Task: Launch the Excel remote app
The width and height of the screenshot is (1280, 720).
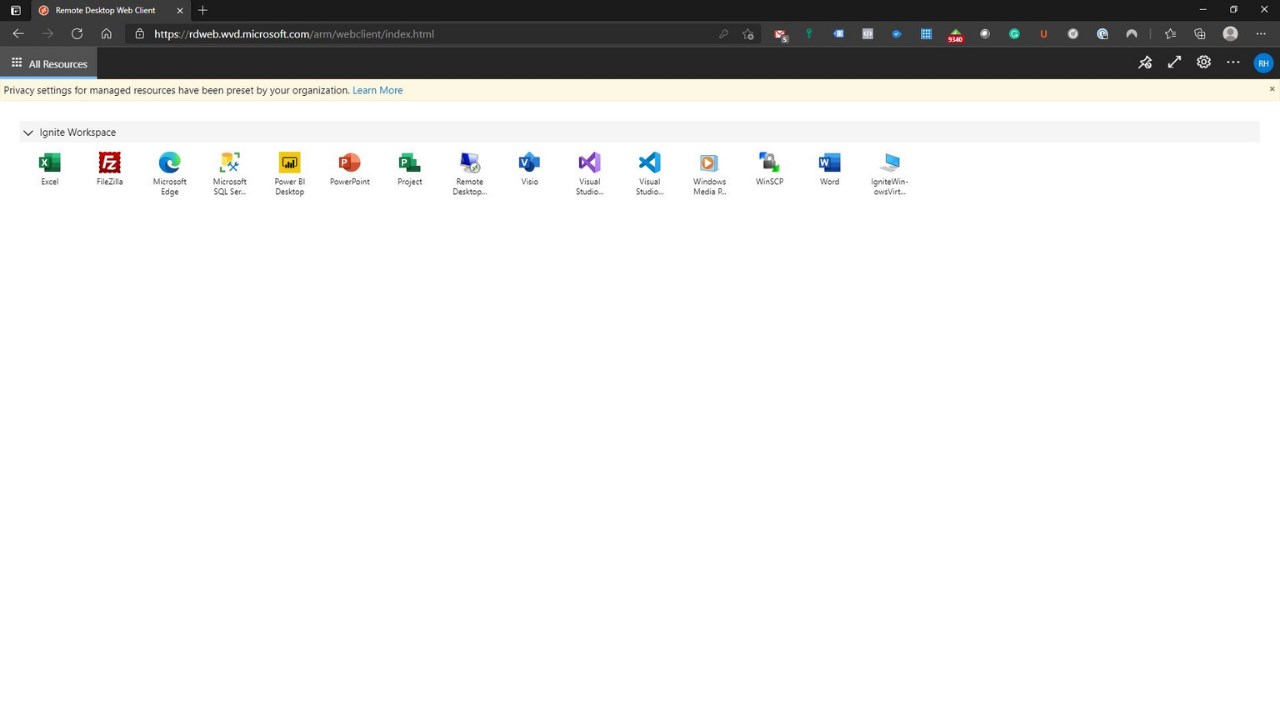Action: pos(49,168)
